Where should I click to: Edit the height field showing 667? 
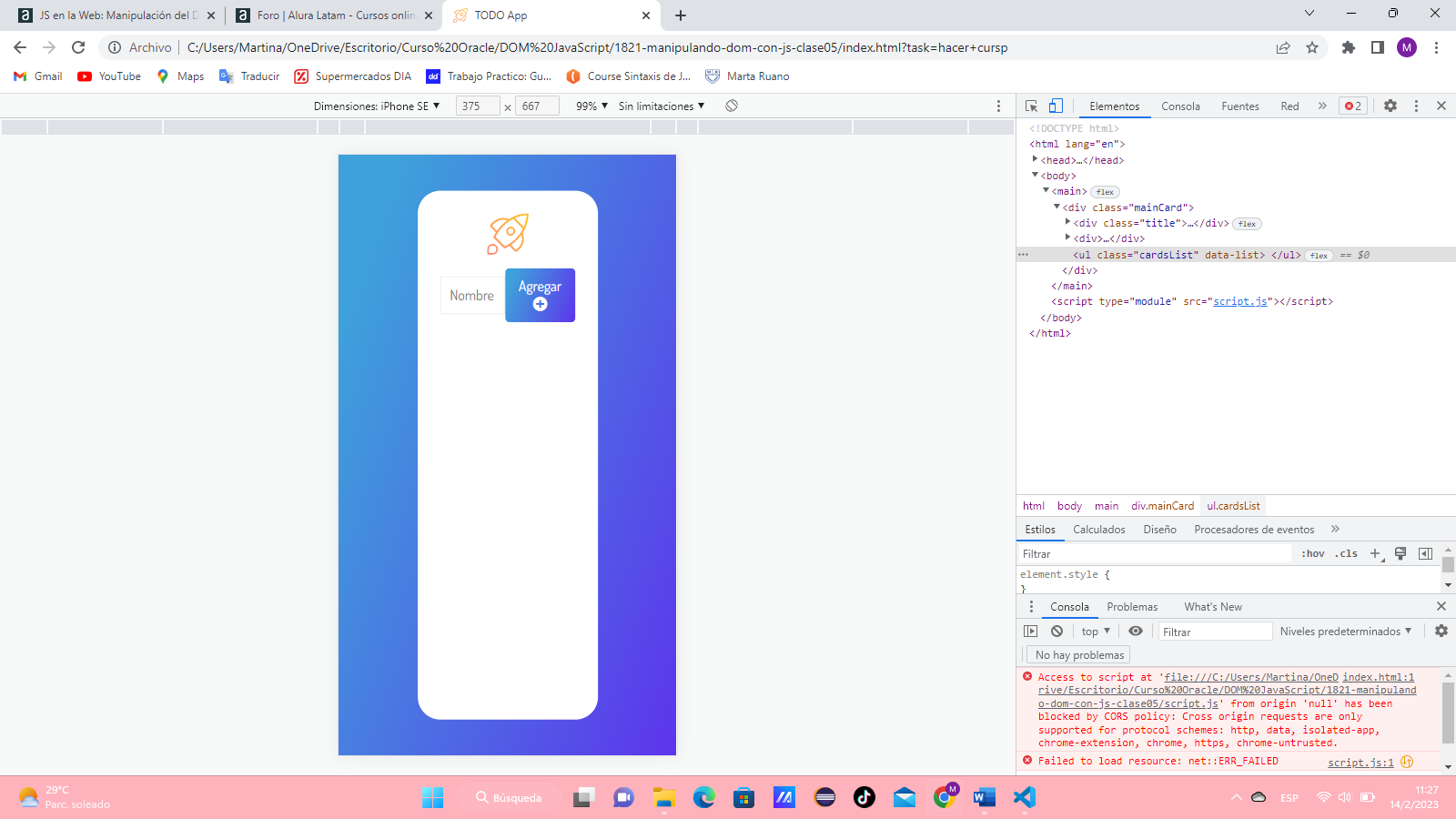538,106
